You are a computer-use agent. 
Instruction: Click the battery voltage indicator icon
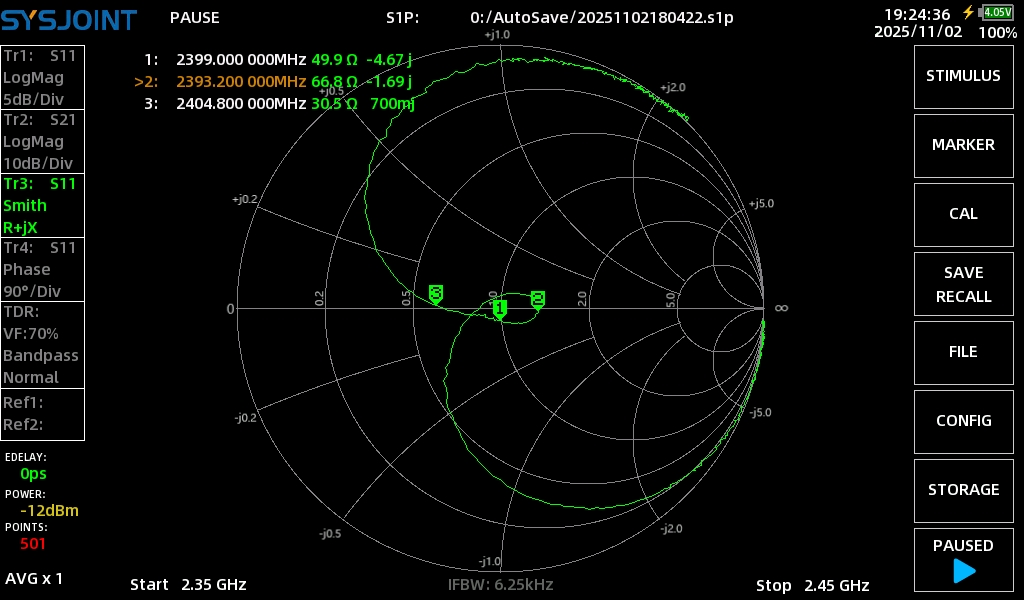996,13
